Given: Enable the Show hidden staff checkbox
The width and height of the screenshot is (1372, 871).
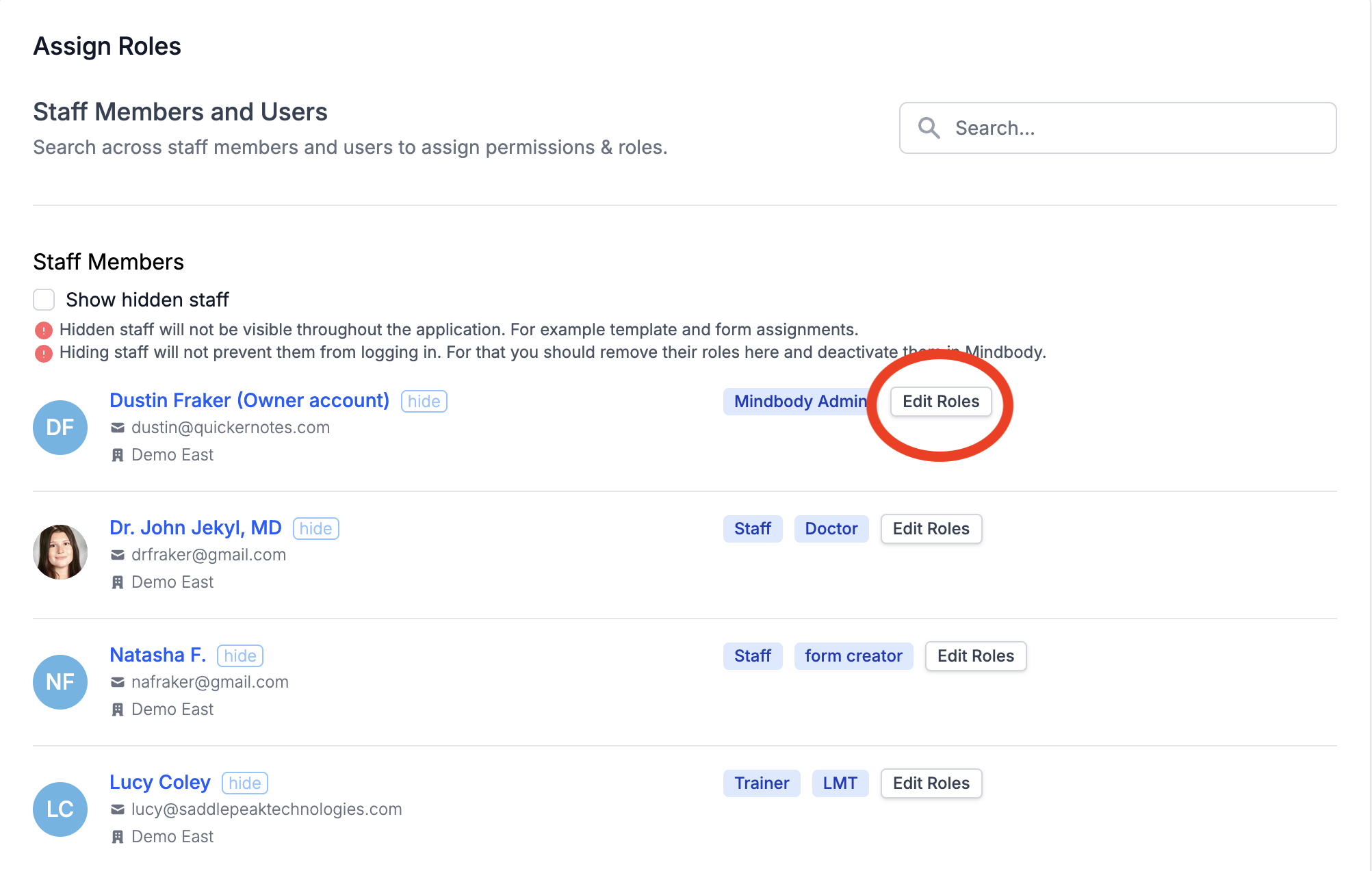Looking at the screenshot, I should 44,300.
